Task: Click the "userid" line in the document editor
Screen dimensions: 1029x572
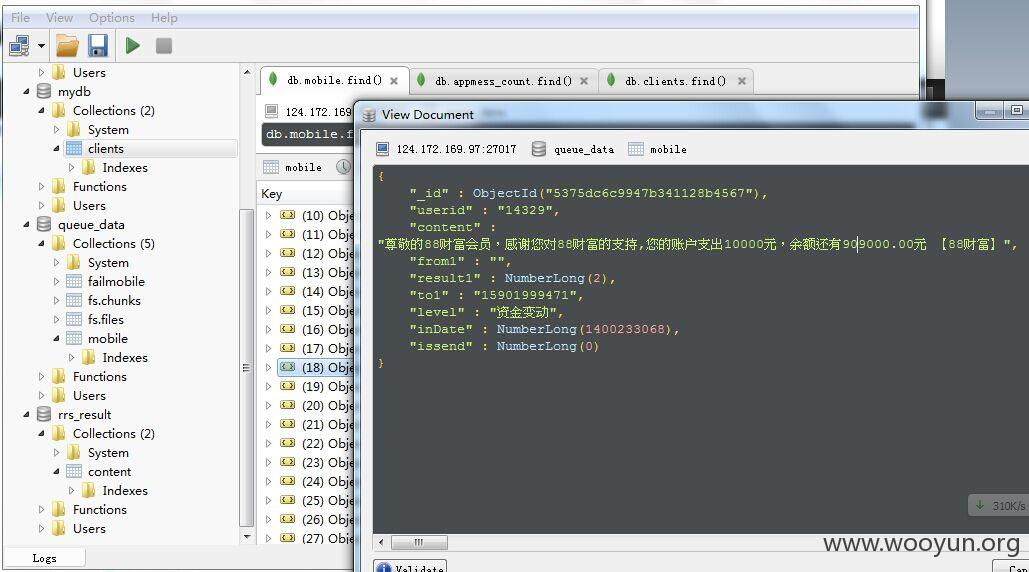Action: click(x=484, y=210)
